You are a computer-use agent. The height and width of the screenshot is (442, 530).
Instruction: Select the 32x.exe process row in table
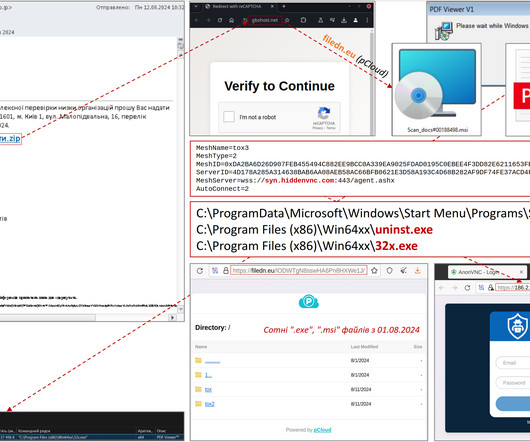tap(92, 438)
